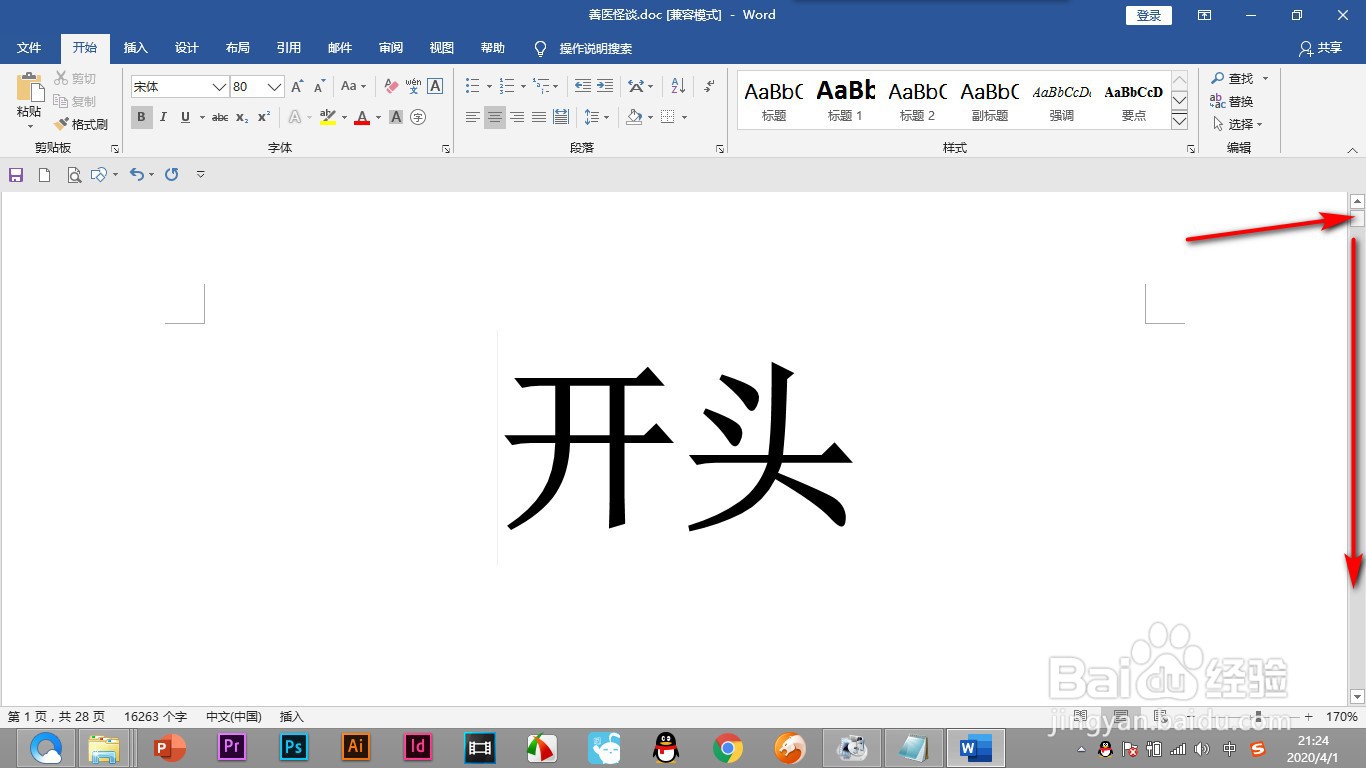Viewport: 1366px width, 768px height.
Task: Toggle character shading (gray A)
Action: click(396, 117)
